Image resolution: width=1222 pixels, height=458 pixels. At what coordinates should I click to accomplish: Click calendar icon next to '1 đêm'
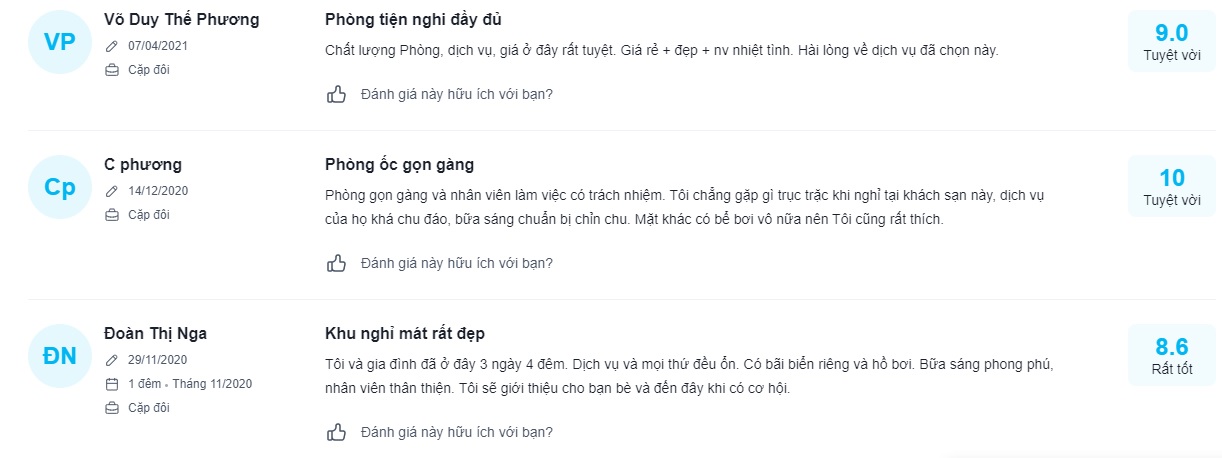pyautogui.click(x=112, y=384)
